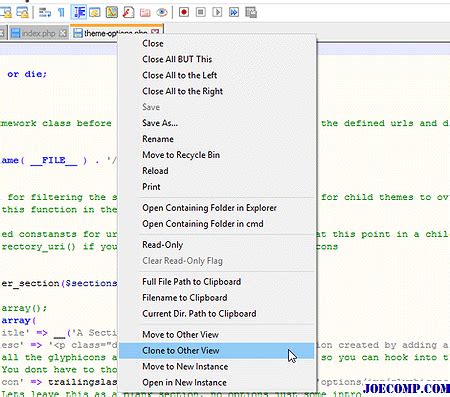Choose Clone to Other View
Image resolution: width=450 pixels, height=397 pixels.
[x=217, y=351]
